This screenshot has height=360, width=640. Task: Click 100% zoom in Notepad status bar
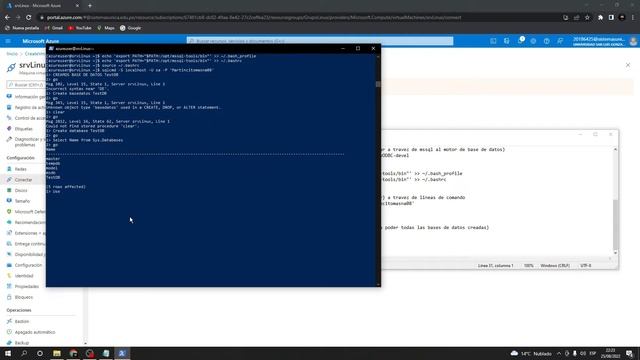529,266
